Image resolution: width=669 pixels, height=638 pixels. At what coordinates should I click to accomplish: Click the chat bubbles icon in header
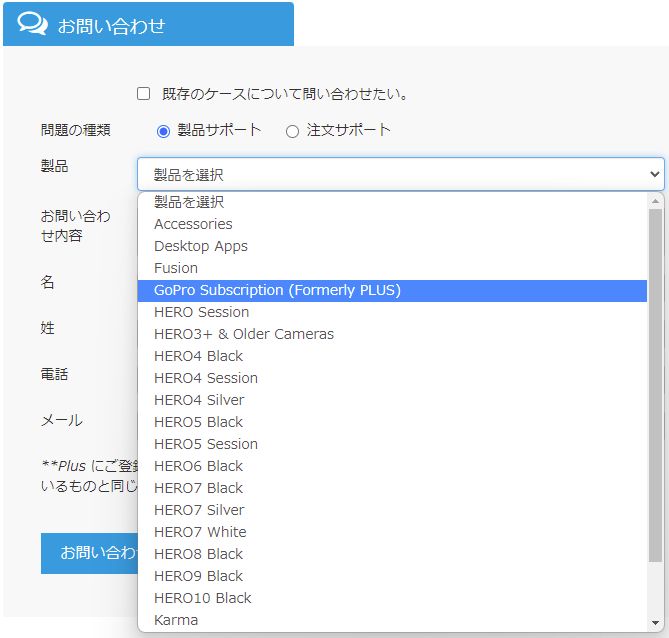32,24
